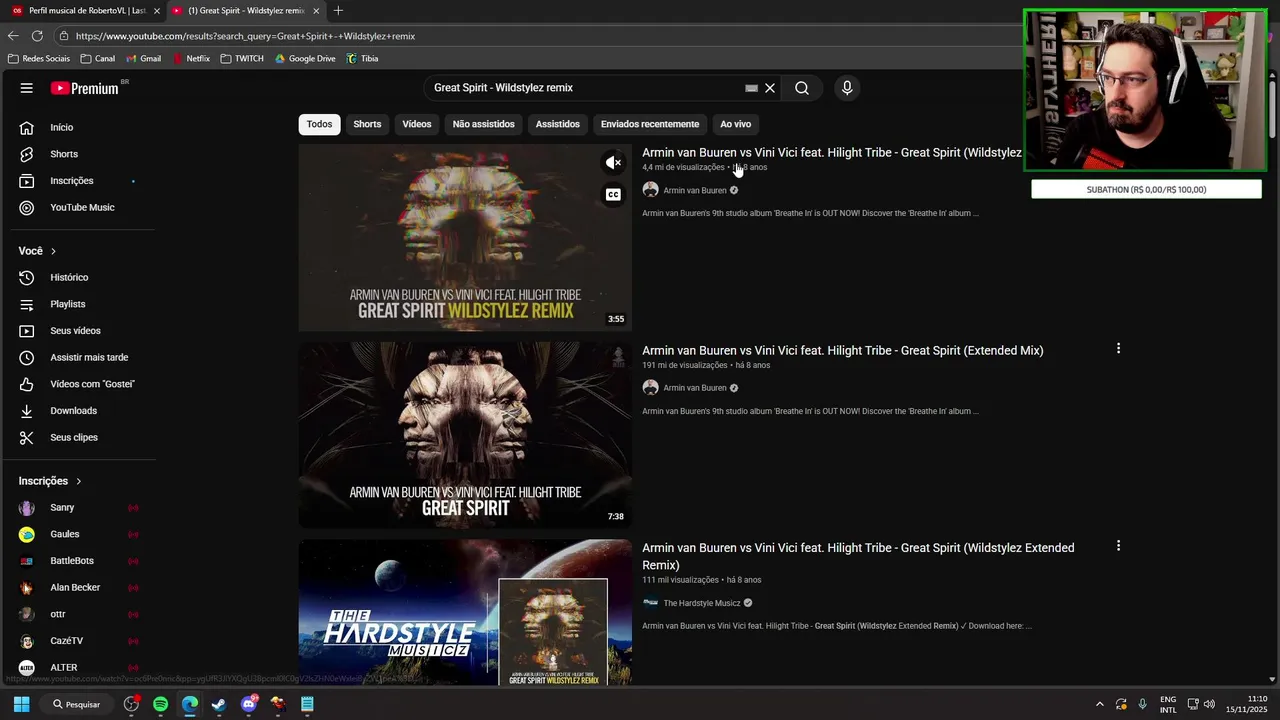Open the BattleBots subscription channel
The width and height of the screenshot is (1280, 720).
pos(72,561)
